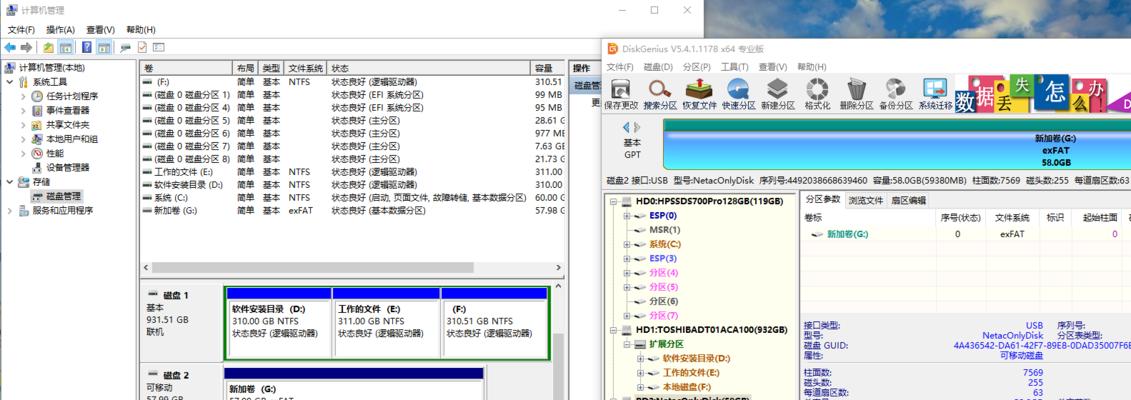Click 格式化 icon in DiskGenius toolbar
Image resolution: width=1131 pixels, height=400 pixels.
tap(817, 94)
